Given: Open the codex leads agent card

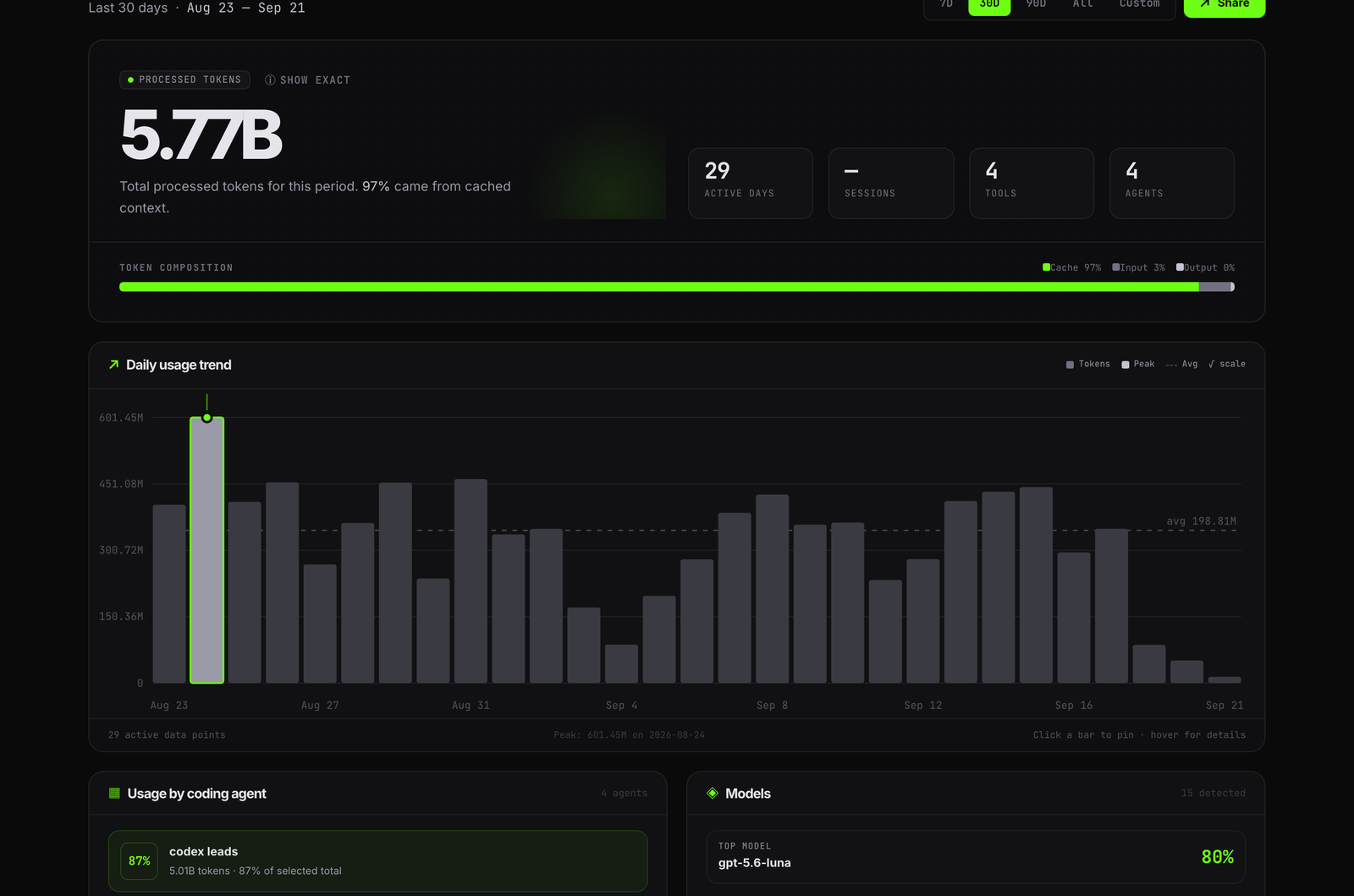Looking at the screenshot, I should (377, 861).
